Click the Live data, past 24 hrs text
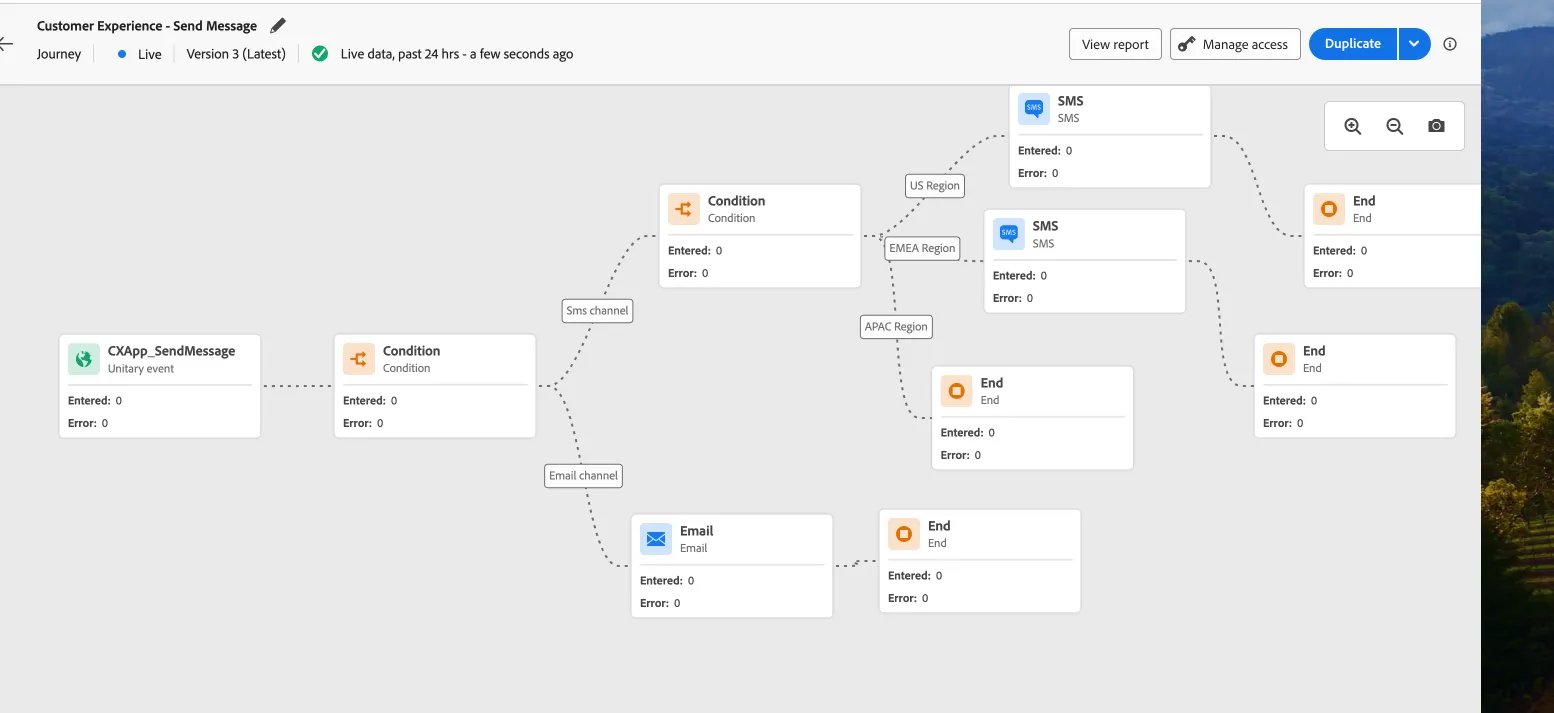This screenshot has width=1554, height=713. [x=457, y=54]
